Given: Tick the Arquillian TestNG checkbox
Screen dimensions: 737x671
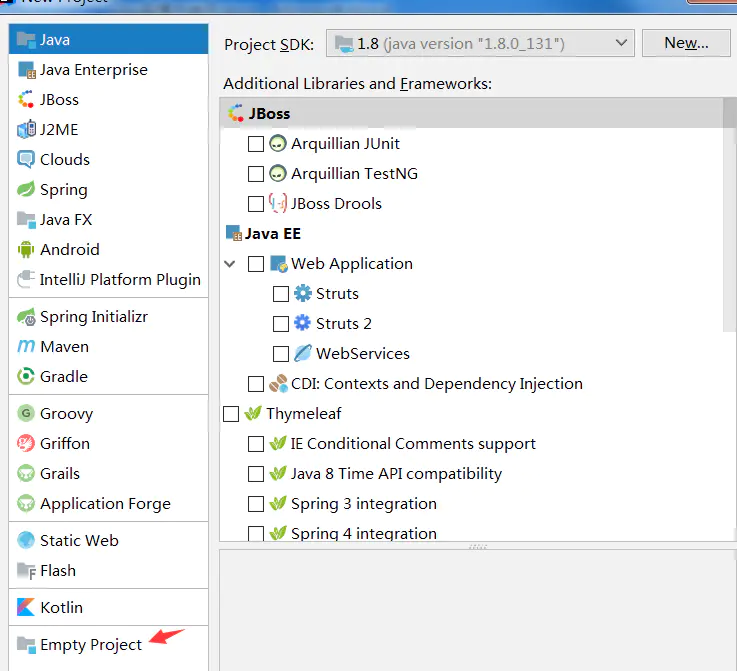Looking at the screenshot, I should (256, 174).
